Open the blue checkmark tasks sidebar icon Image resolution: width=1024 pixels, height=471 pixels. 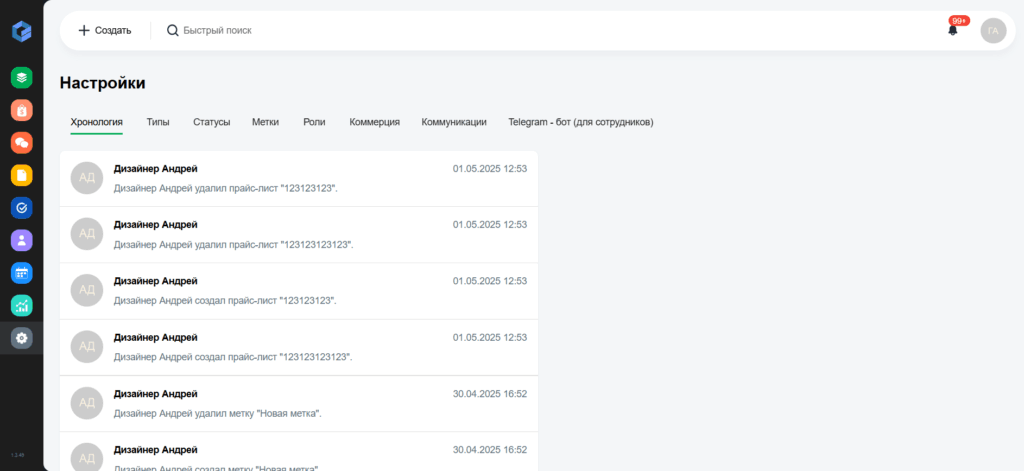[22, 208]
